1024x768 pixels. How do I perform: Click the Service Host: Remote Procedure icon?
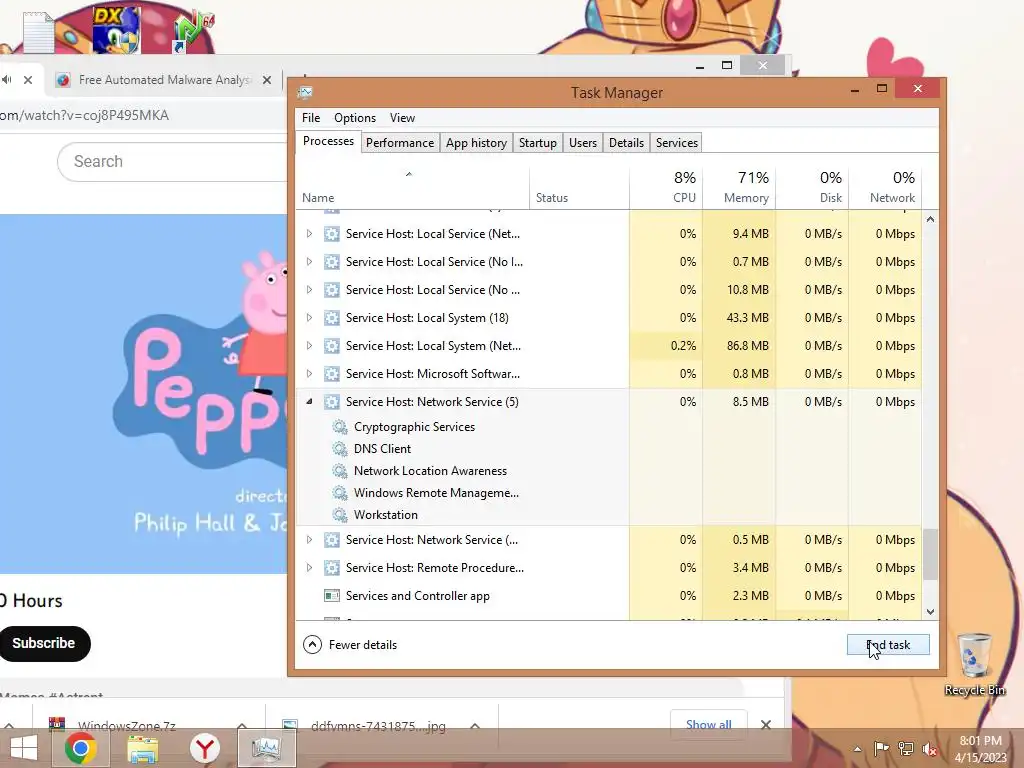[332, 568]
